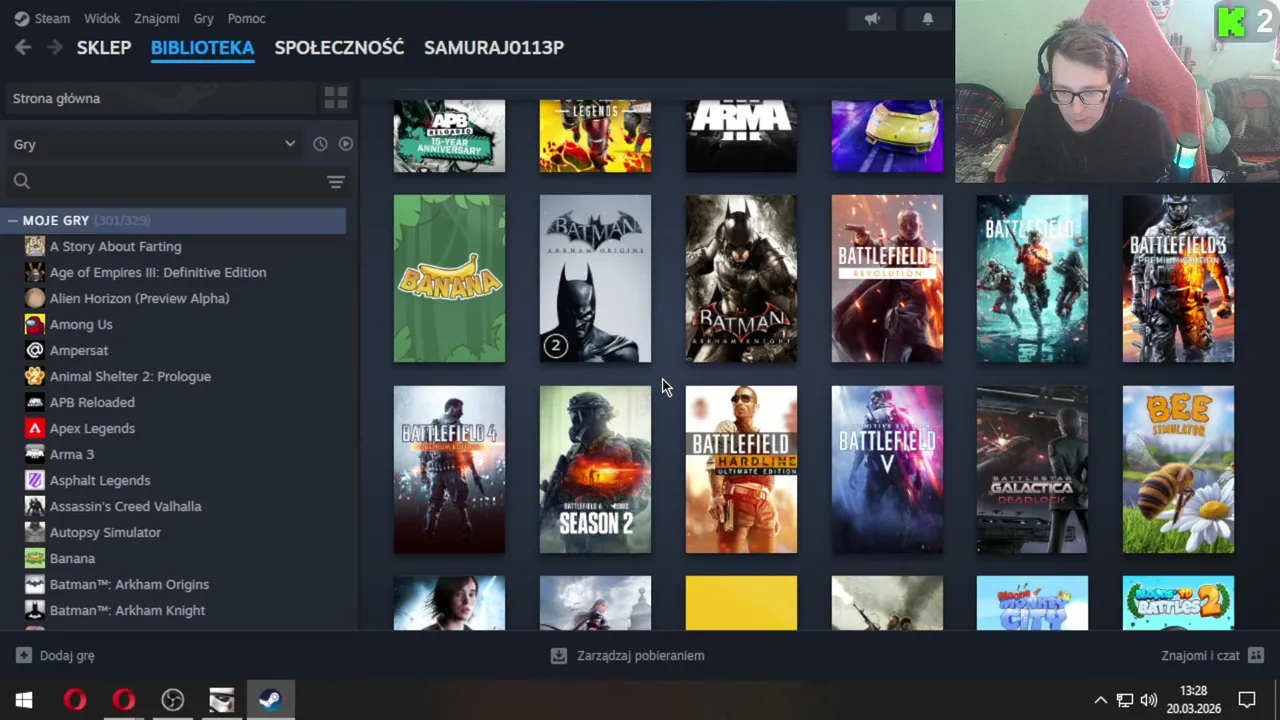Open the Windows Start menu
Image resolution: width=1280 pixels, height=720 pixels.
(x=24, y=700)
